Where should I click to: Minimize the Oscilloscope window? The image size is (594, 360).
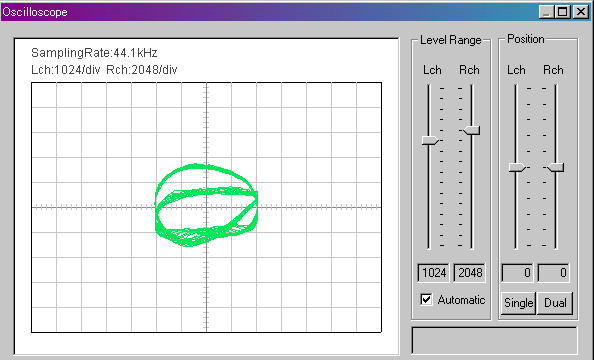click(546, 12)
